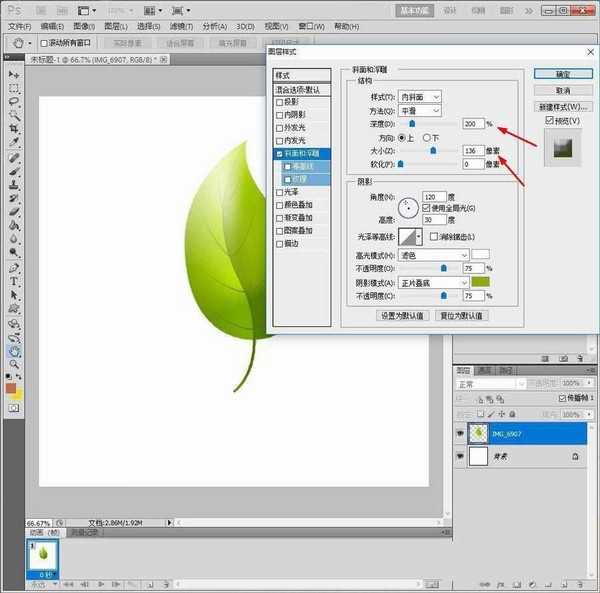Image resolution: width=600 pixels, height=593 pixels.
Task: Select the Rectangular Marquee tool
Action: tap(14, 89)
